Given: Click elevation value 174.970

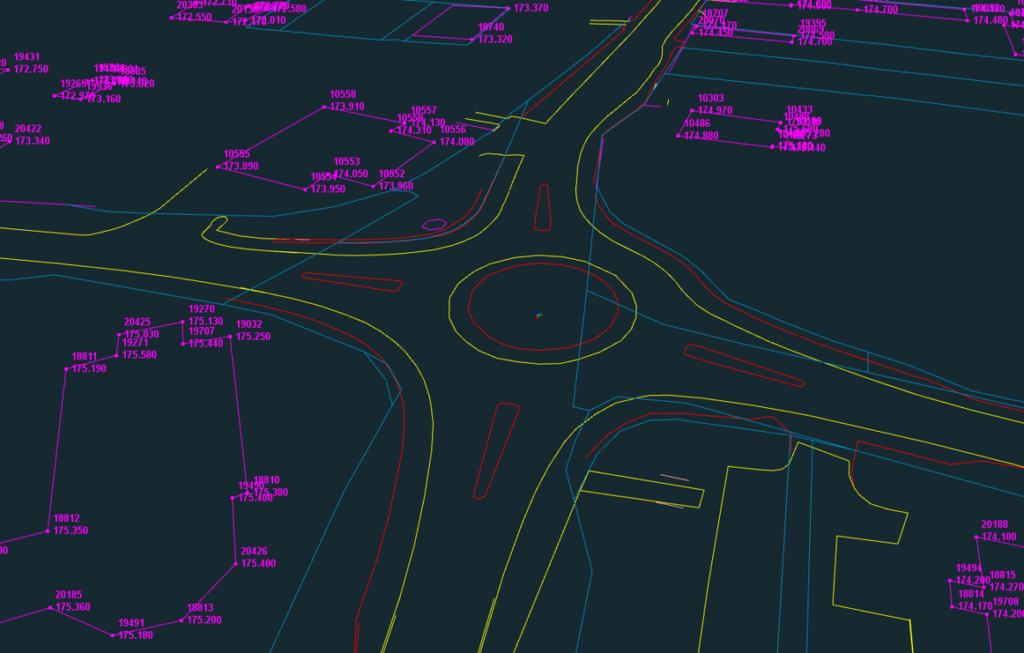Looking at the screenshot, I should click(716, 111).
